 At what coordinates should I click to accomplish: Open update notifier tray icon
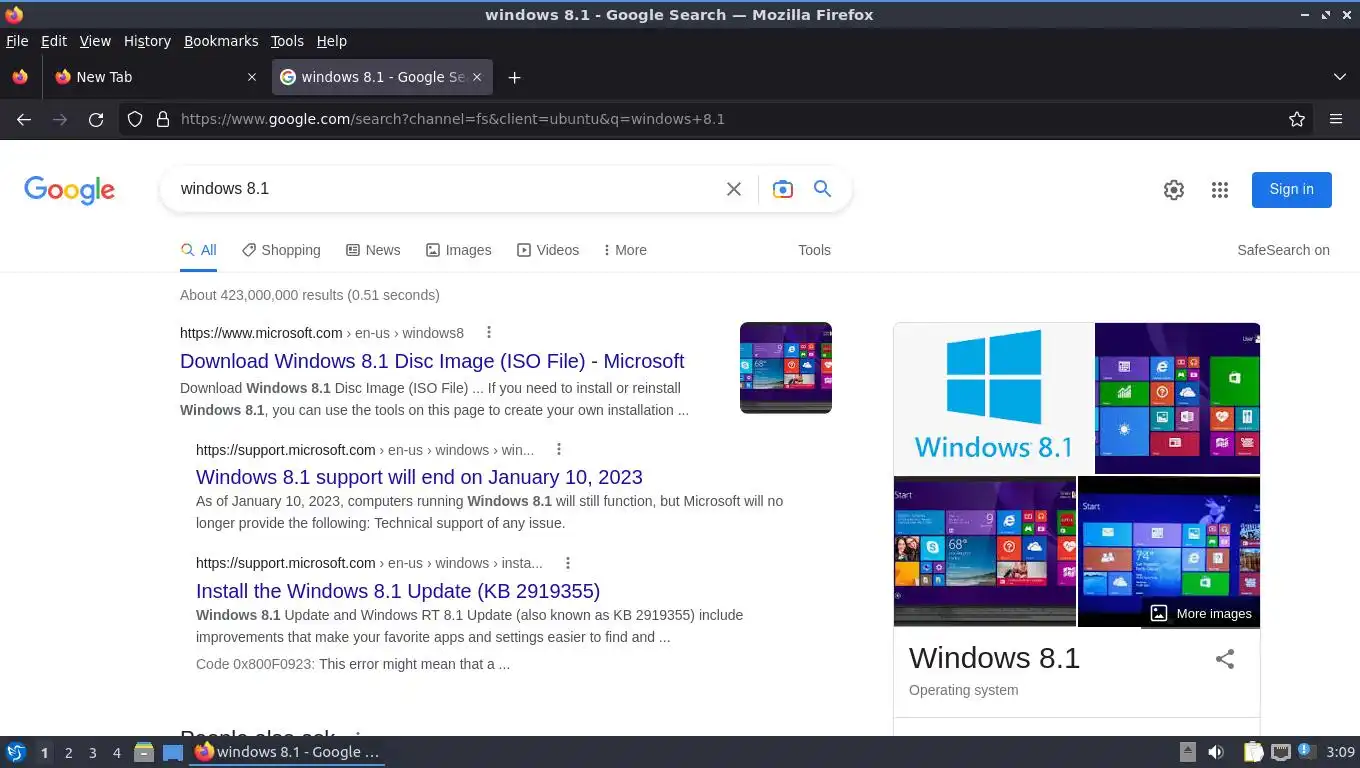coord(1305,751)
